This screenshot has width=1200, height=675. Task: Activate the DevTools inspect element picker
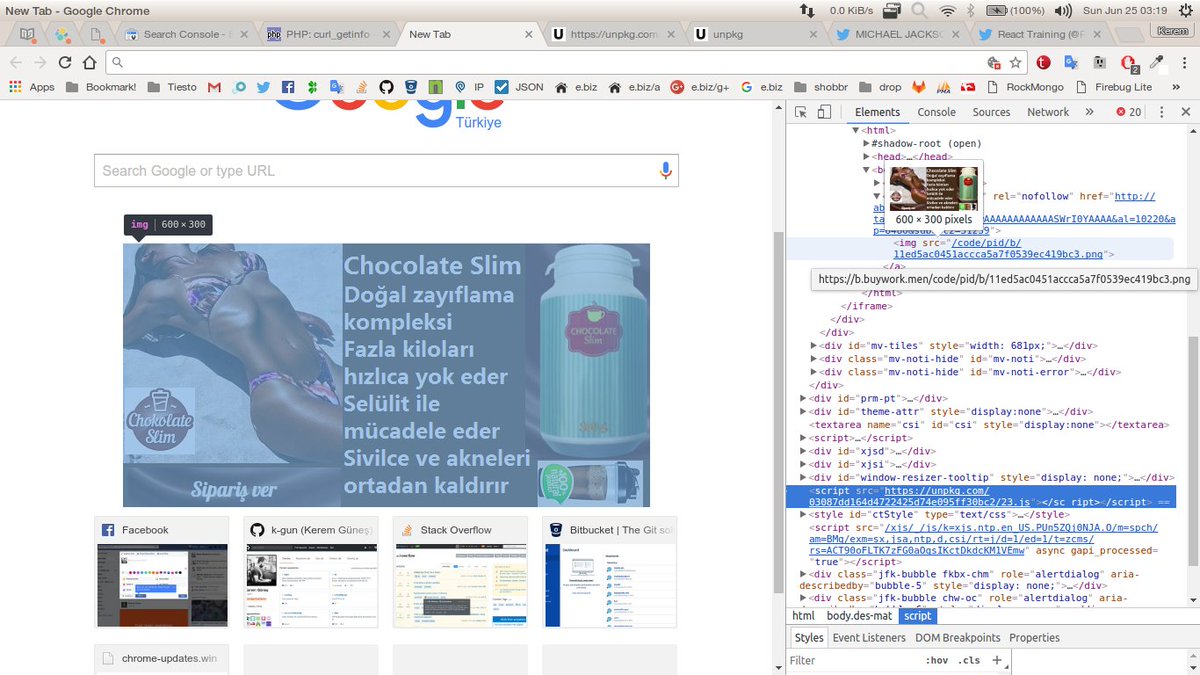[x=801, y=112]
